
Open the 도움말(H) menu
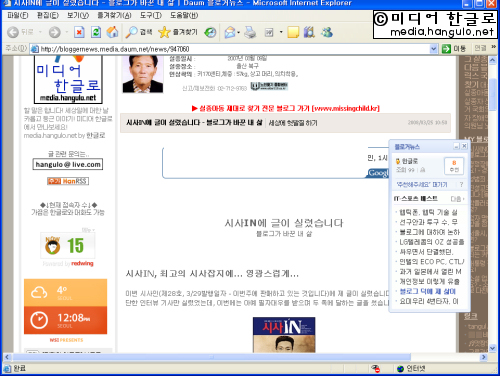[x=184, y=15]
